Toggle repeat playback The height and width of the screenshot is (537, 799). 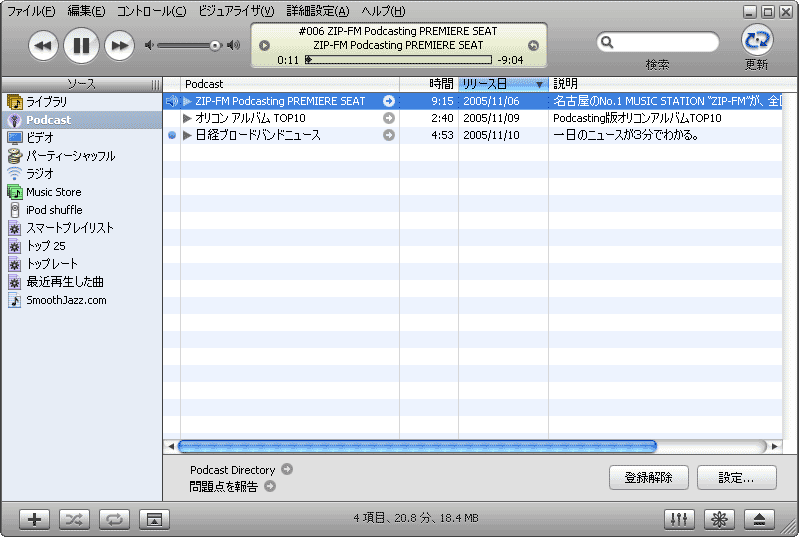114,520
